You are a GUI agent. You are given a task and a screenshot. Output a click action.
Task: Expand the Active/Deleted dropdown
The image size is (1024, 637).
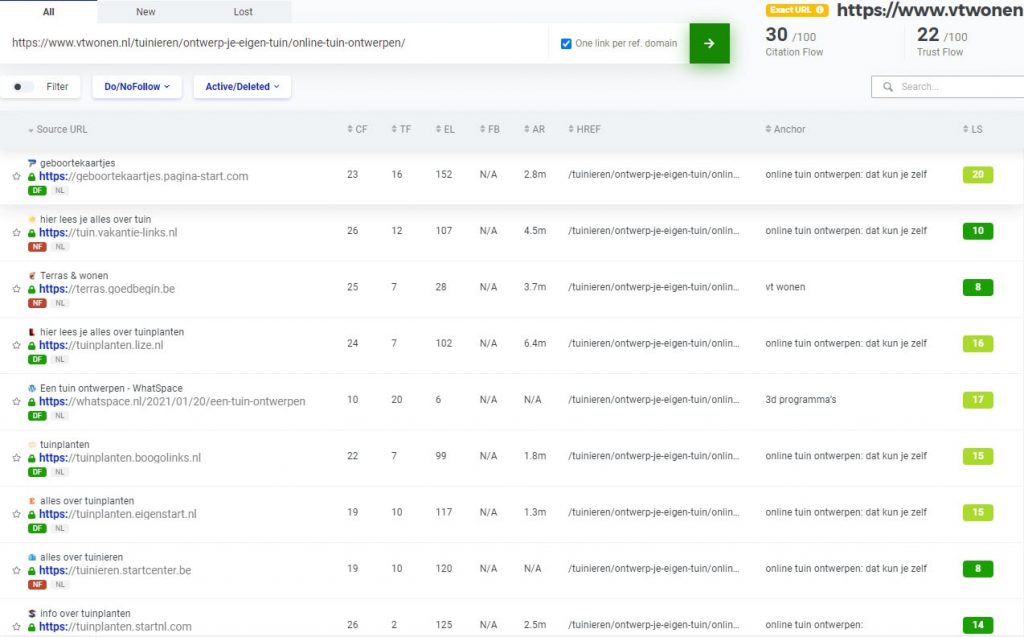(x=242, y=87)
